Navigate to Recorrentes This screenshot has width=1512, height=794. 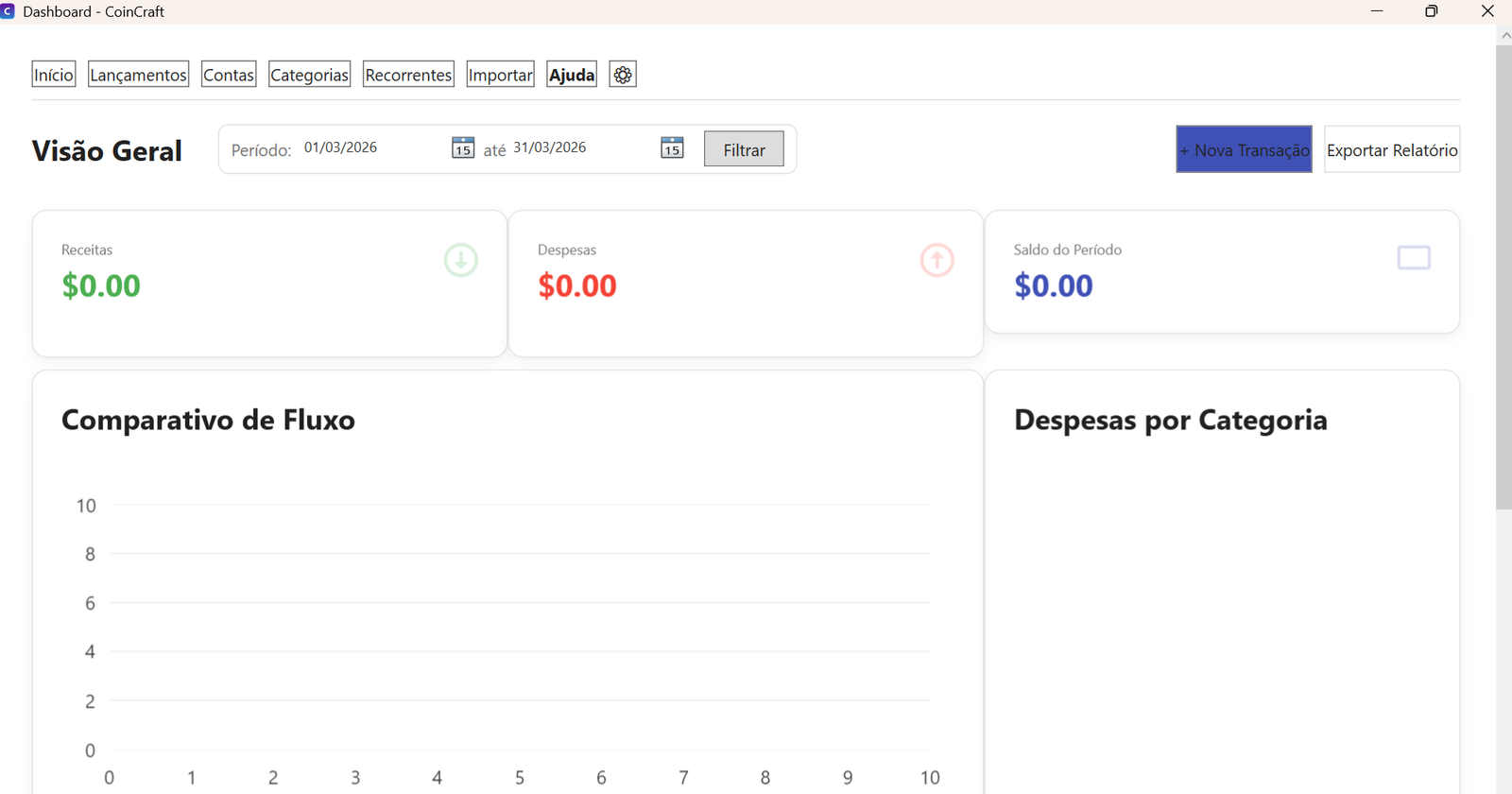pyautogui.click(x=408, y=75)
